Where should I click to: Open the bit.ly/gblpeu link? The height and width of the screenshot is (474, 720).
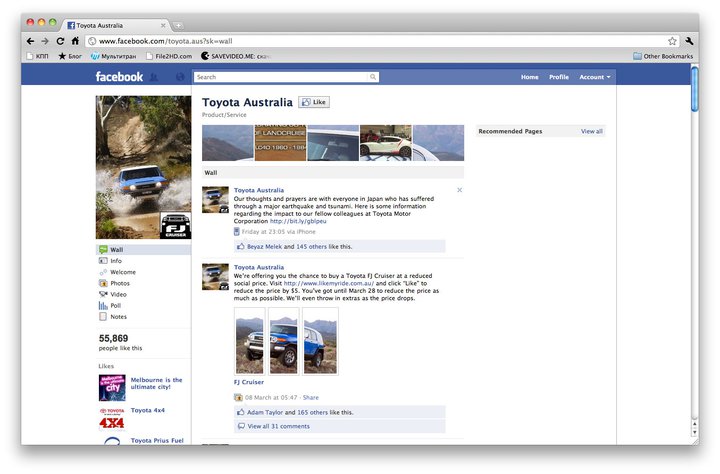(x=298, y=221)
